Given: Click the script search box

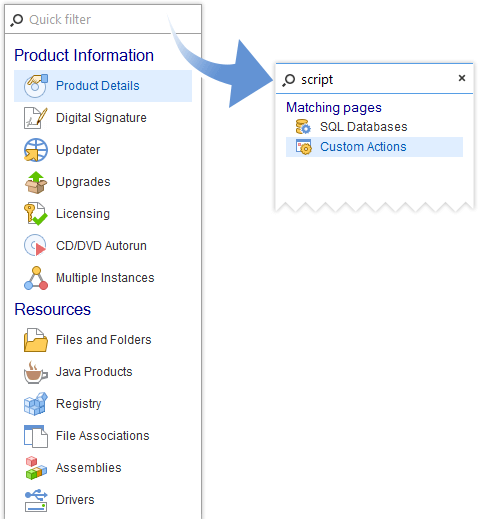Looking at the screenshot, I should [367, 79].
